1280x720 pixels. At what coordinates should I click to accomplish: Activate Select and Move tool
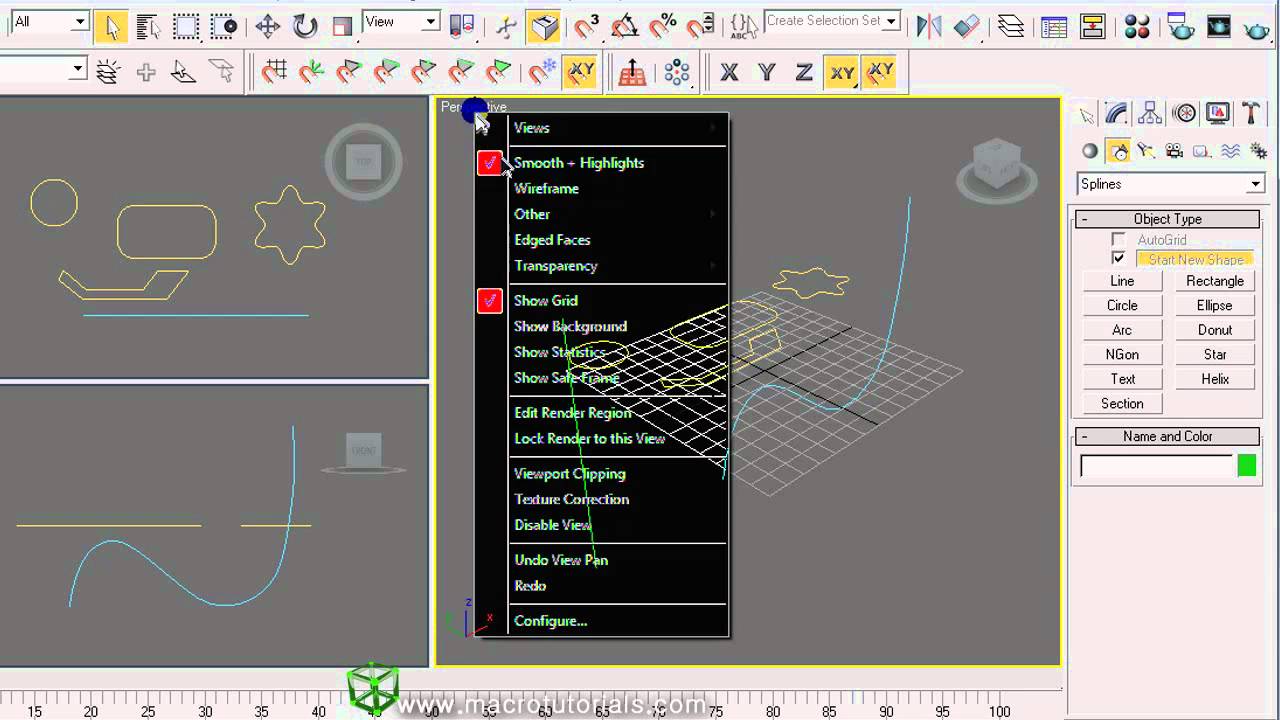tap(267, 27)
